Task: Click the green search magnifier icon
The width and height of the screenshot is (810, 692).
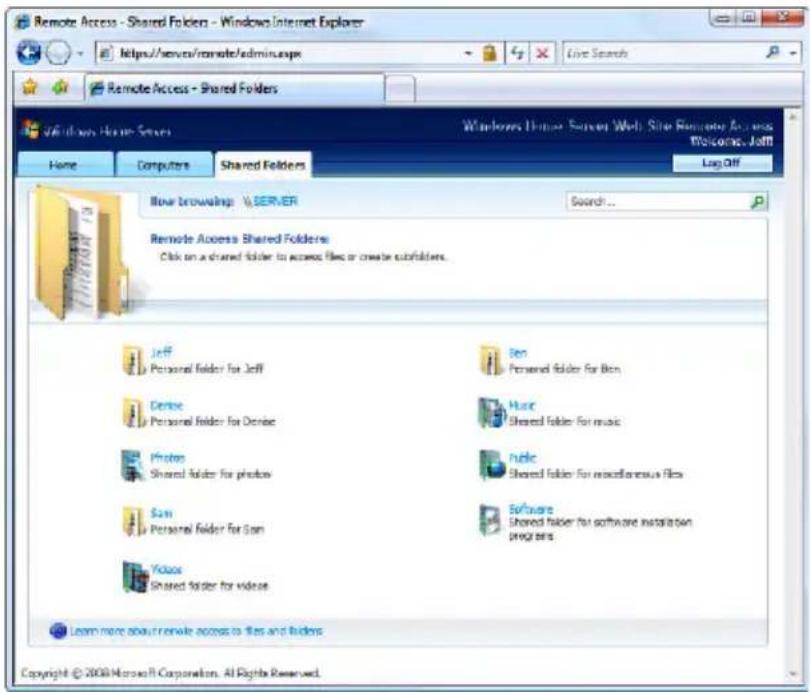Action: point(758,201)
